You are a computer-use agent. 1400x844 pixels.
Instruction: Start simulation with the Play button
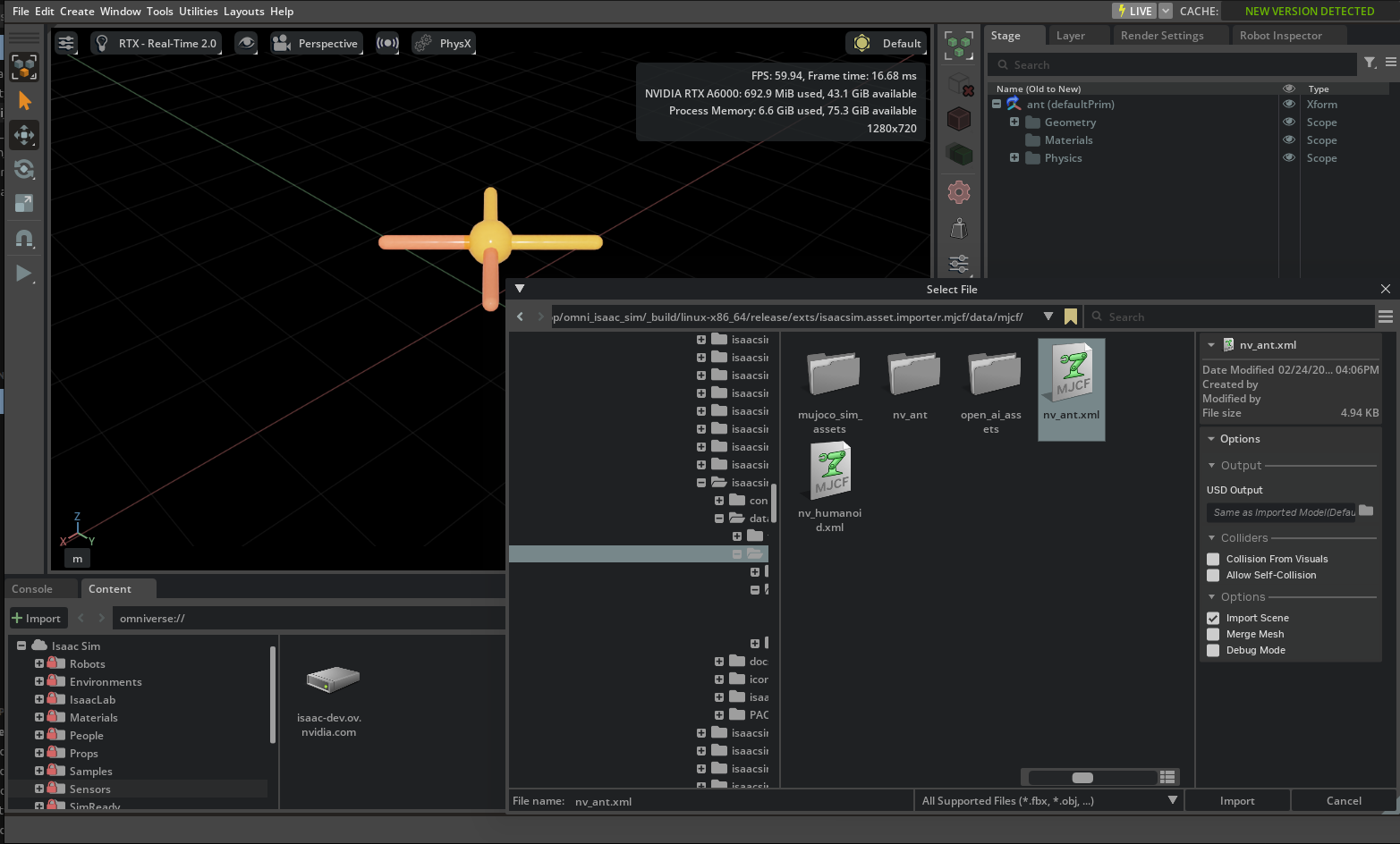[24, 274]
